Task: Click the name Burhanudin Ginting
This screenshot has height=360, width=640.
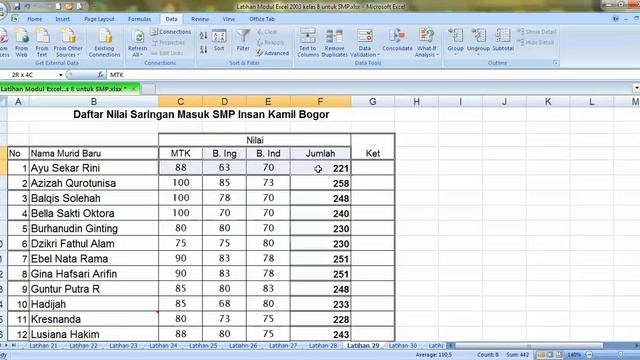Action: (x=93, y=228)
